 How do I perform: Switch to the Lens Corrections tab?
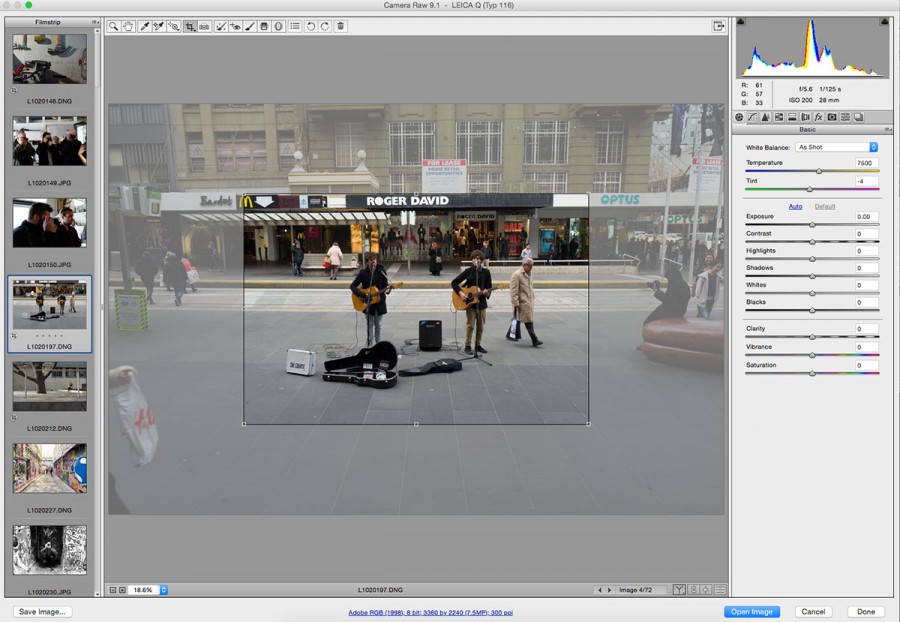click(805, 117)
